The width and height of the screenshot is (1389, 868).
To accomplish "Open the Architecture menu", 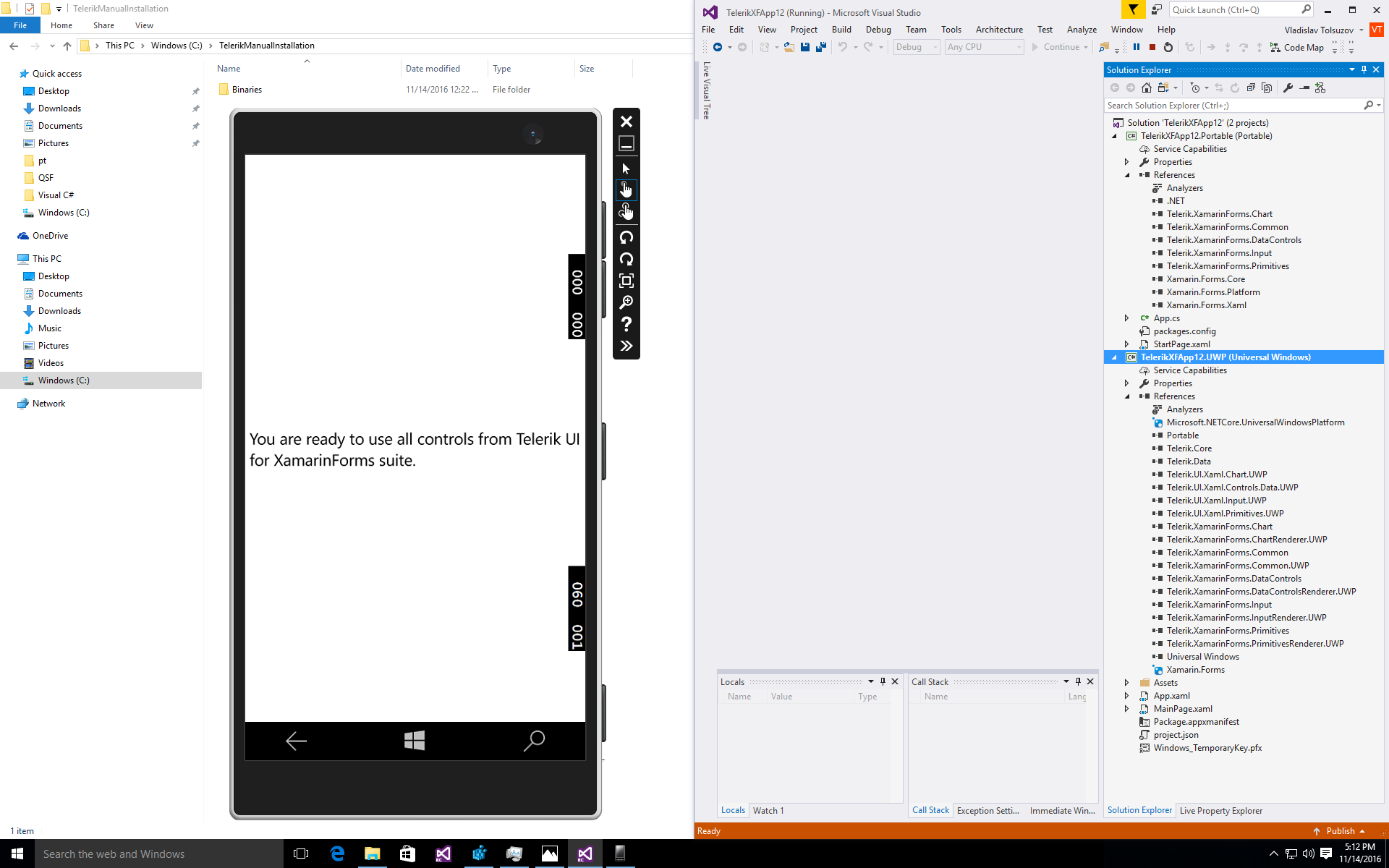I will (999, 30).
